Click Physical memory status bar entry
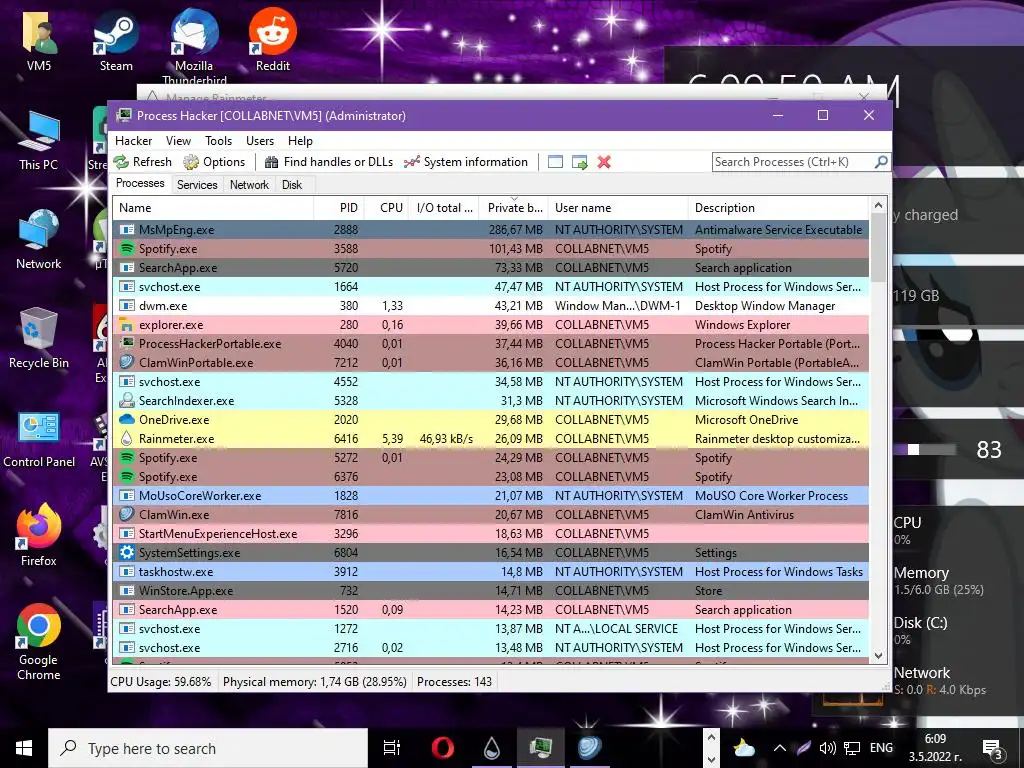Image resolution: width=1024 pixels, height=768 pixels. pyautogui.click(x=315, y=682)
